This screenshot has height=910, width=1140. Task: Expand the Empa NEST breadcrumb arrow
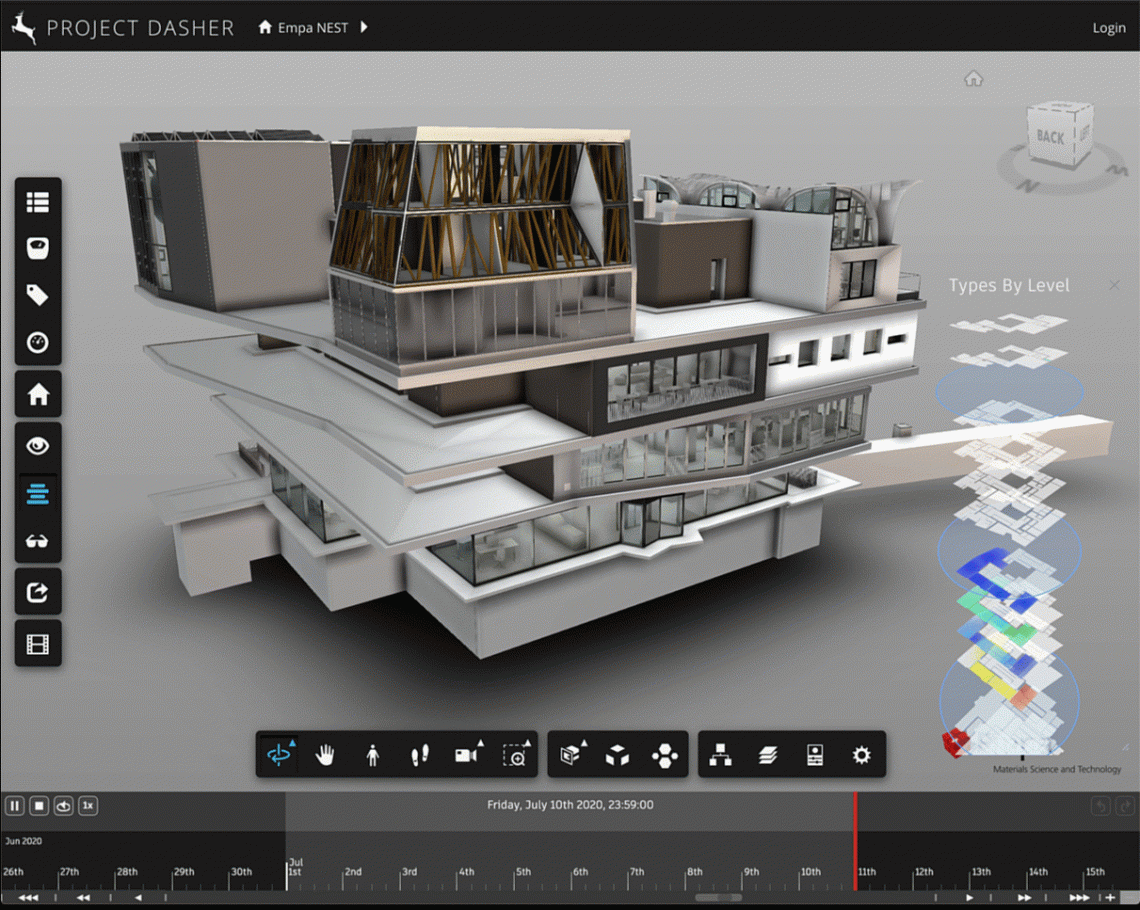(x=363, y=27)
